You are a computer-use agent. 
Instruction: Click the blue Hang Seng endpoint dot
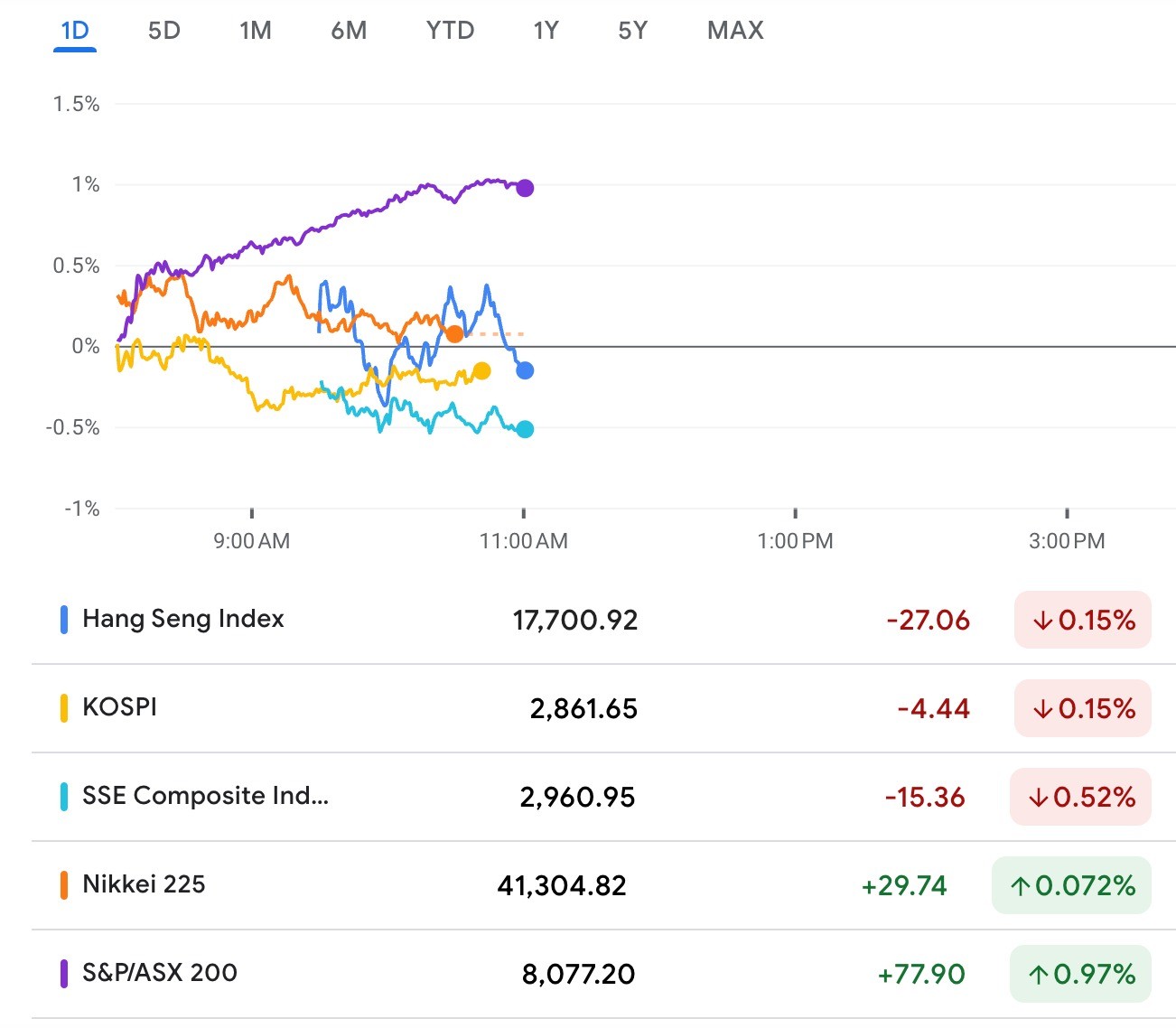click(x=525, y=370)
